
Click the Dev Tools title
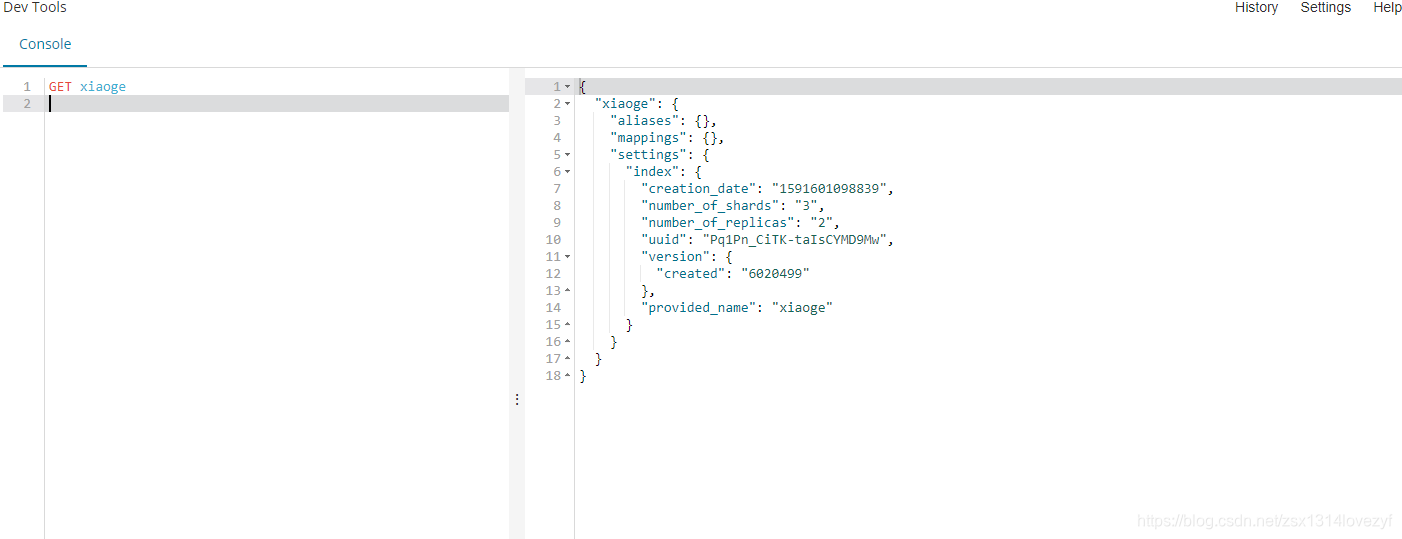(x=35, y=8)
